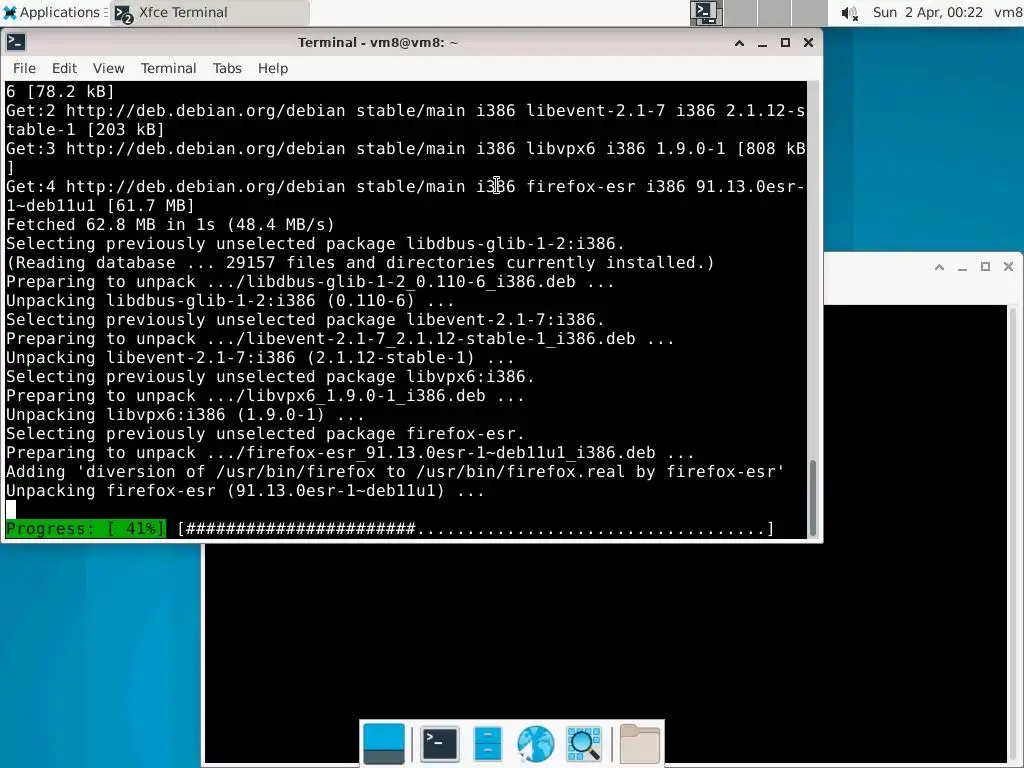Click the terminal cursor block above the progress bar
1024x768 pixels.
[x=11, y=509]
